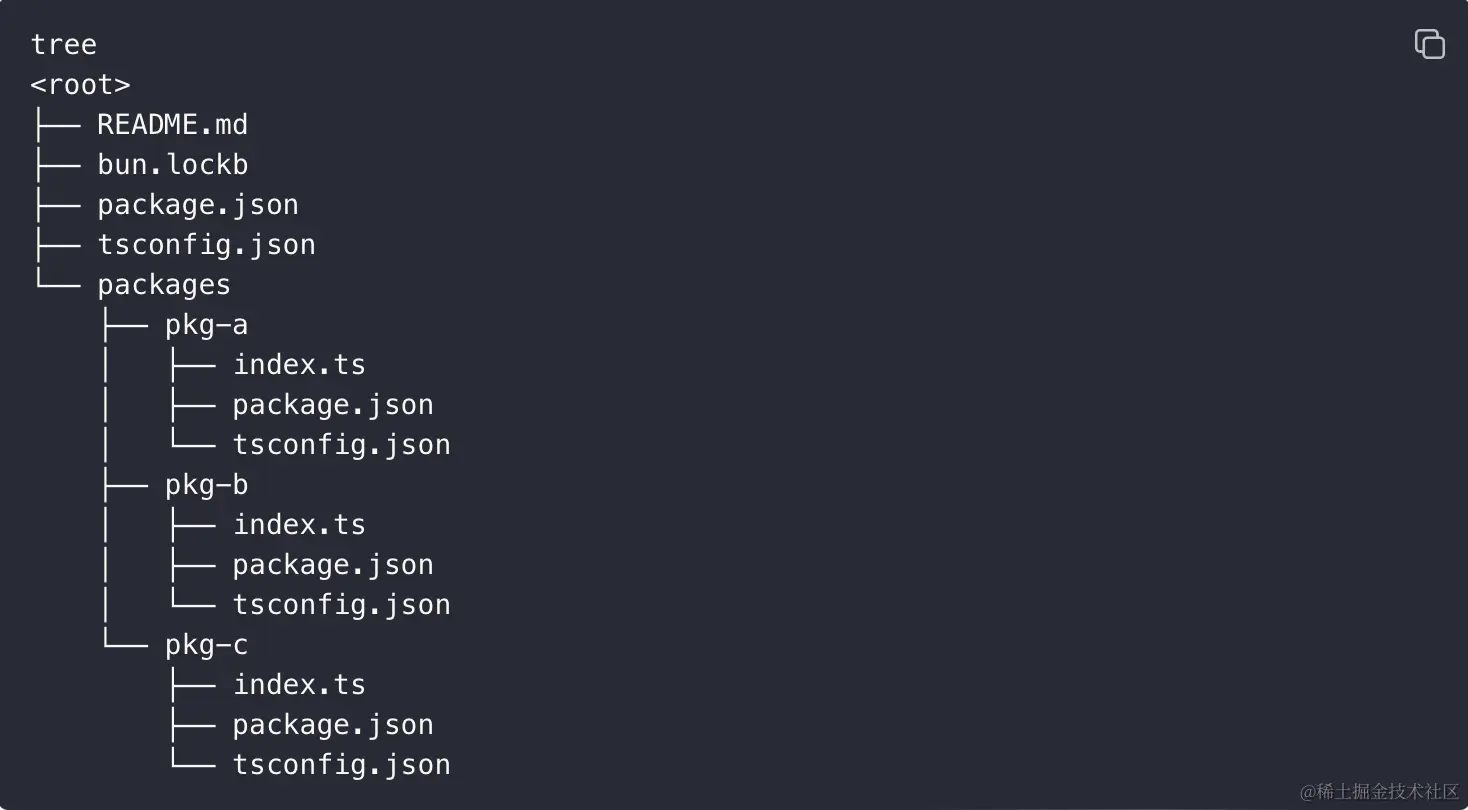Click the root-level package.json
This screenshot has width=1468, height=810.
point(198,205)
